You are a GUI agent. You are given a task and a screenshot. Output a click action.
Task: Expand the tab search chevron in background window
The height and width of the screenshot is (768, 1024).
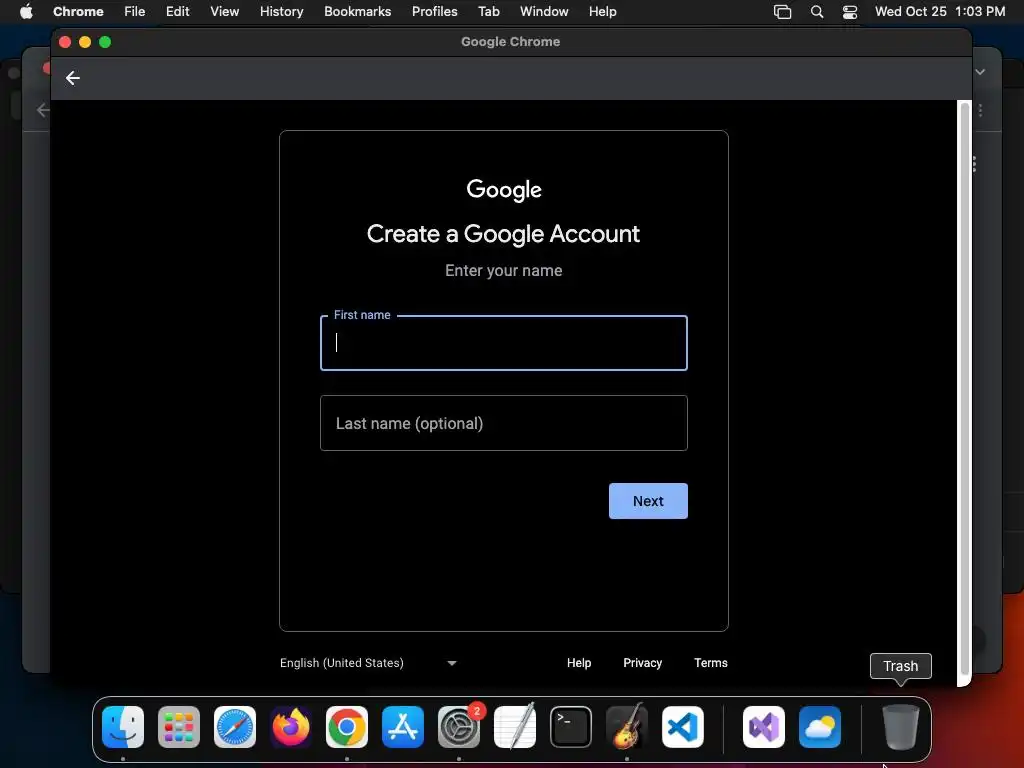coord(980,72)
